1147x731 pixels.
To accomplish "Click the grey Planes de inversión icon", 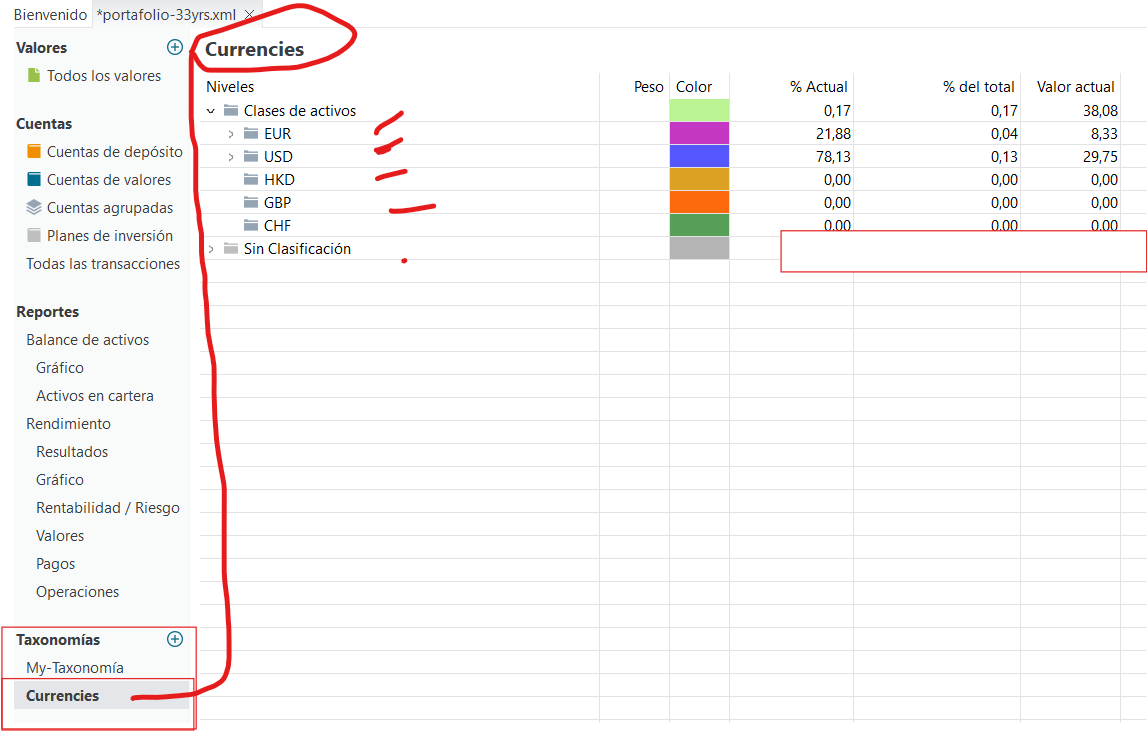I will tap(34, 236).
